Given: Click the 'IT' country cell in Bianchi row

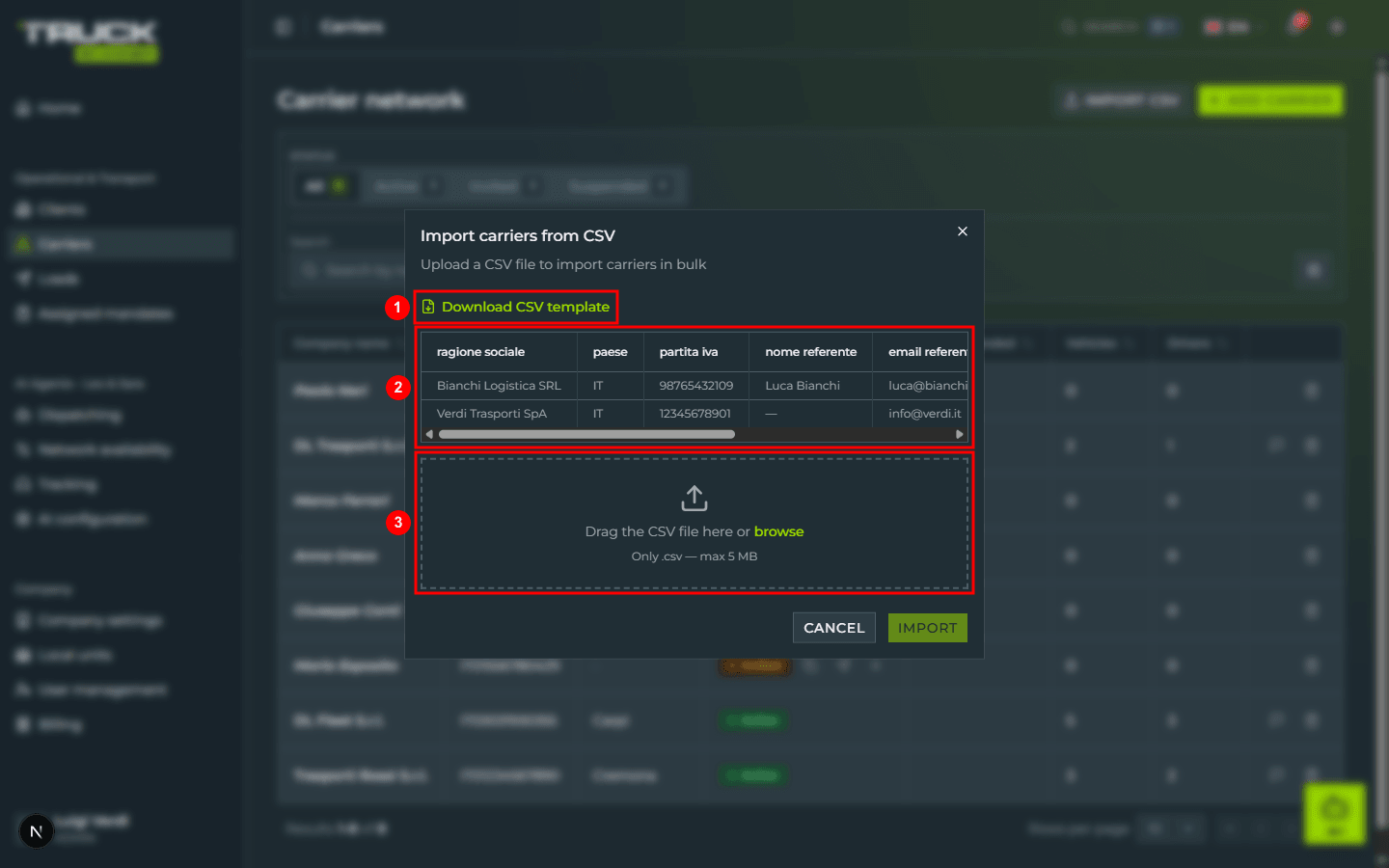Looking at the screenshot, I should coord(610,386).
